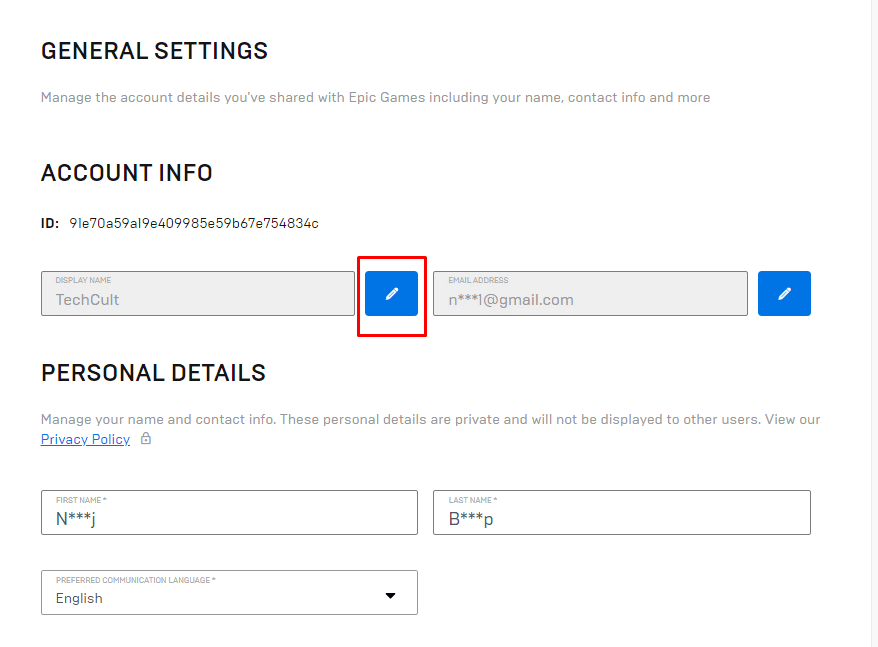
Task: Click the pencil icon beside Display Name
Action: [391, 294]
